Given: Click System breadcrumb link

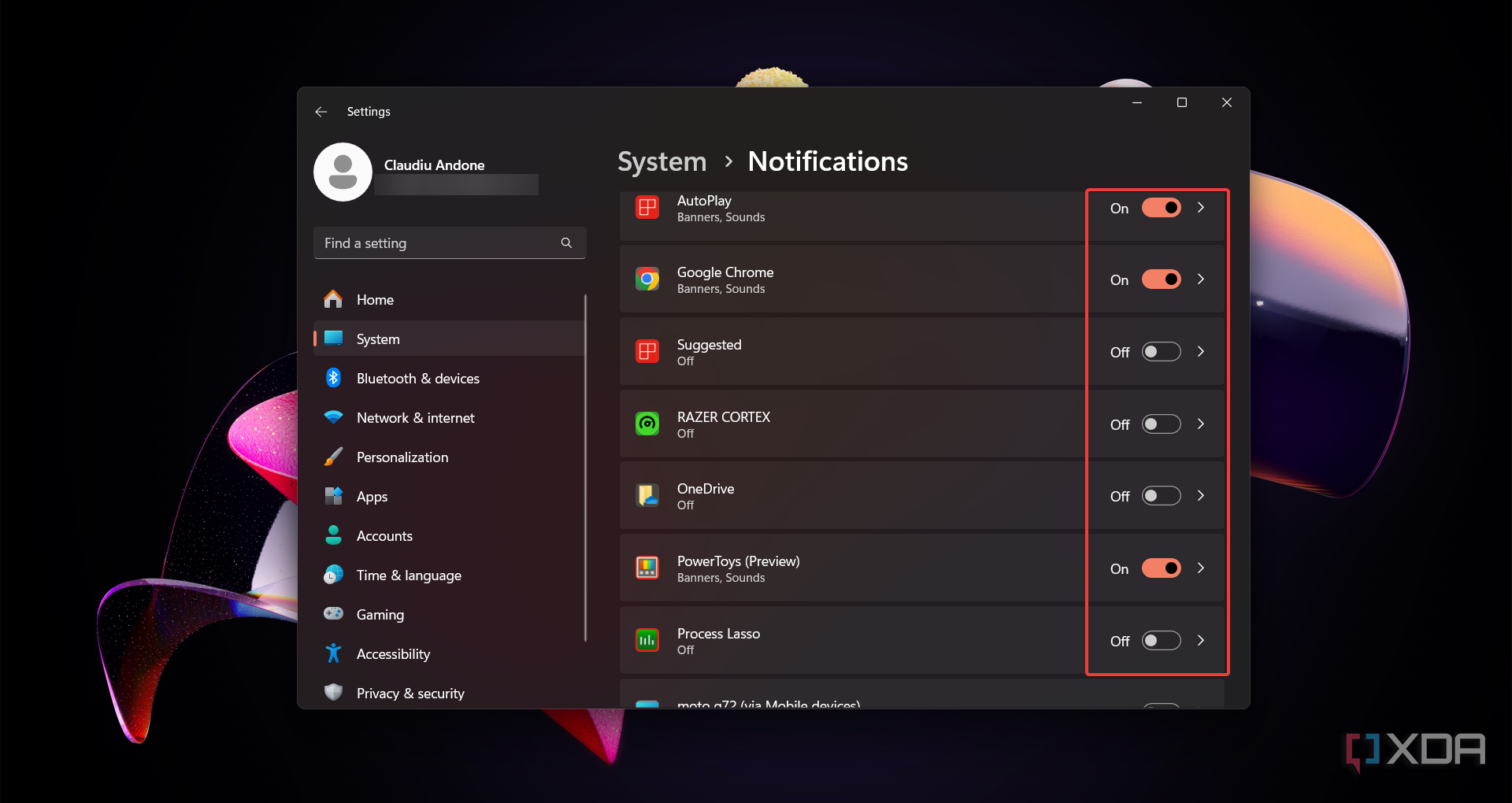Looking at the screenshot, I should (661, 161).
